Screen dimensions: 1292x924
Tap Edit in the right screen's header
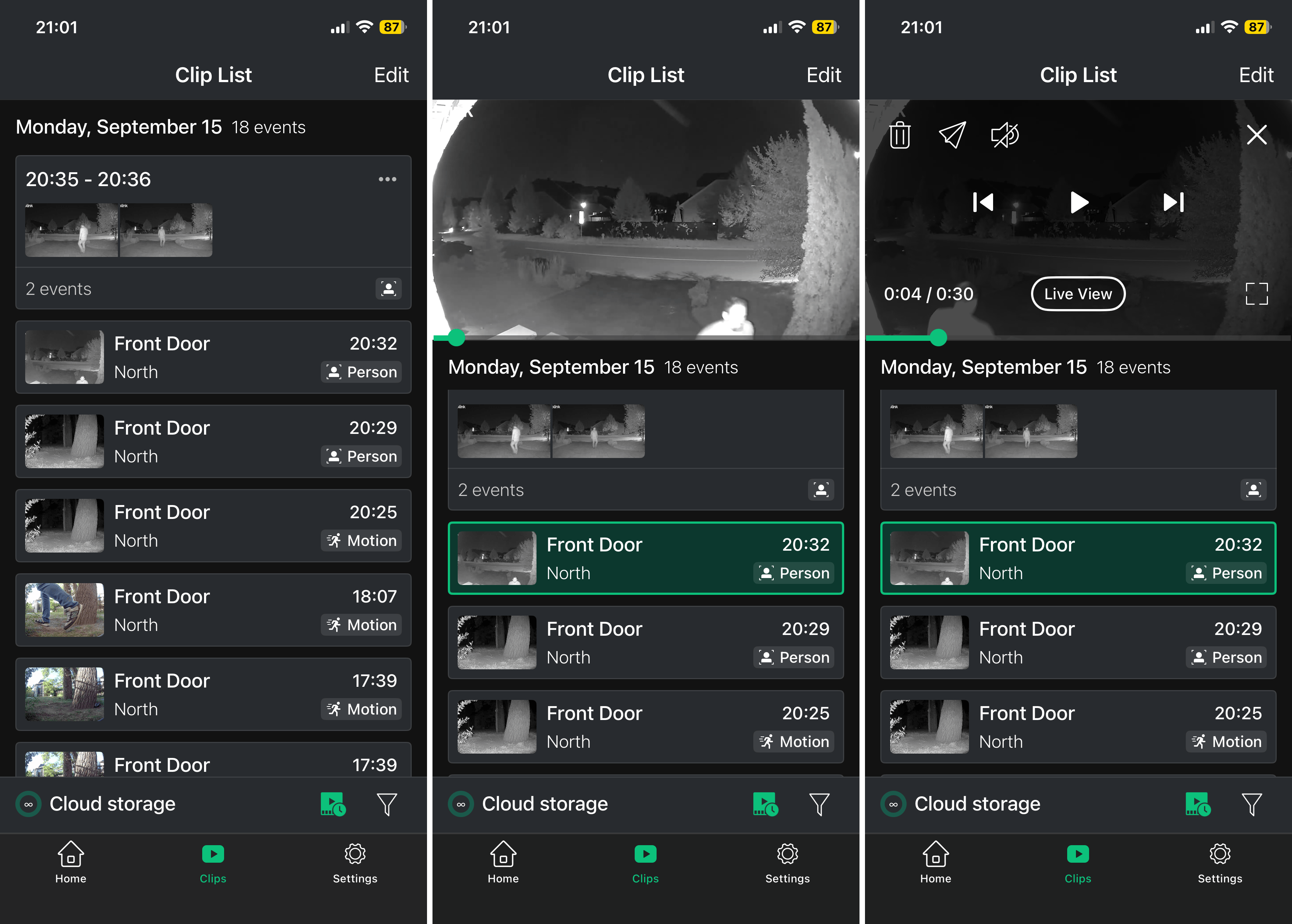(1256, 75)
